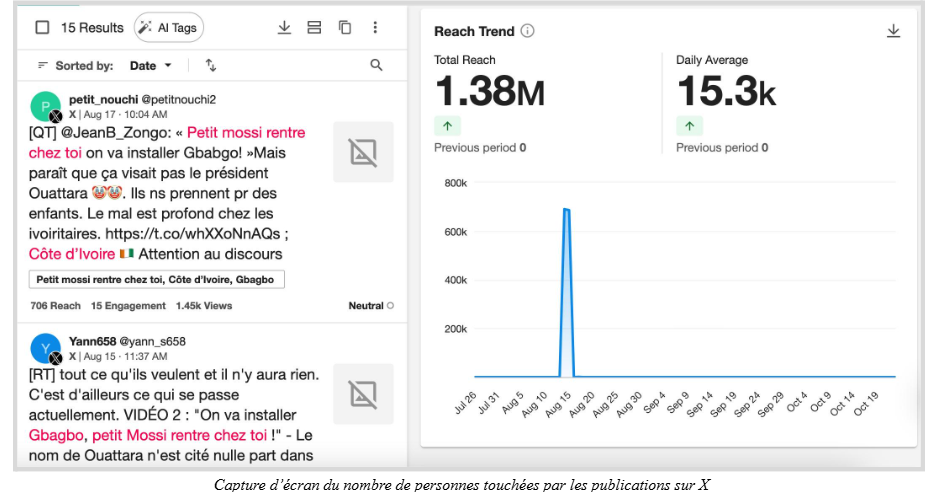
Task: Switch results to stacked list view
Action: tap(314, 28)
